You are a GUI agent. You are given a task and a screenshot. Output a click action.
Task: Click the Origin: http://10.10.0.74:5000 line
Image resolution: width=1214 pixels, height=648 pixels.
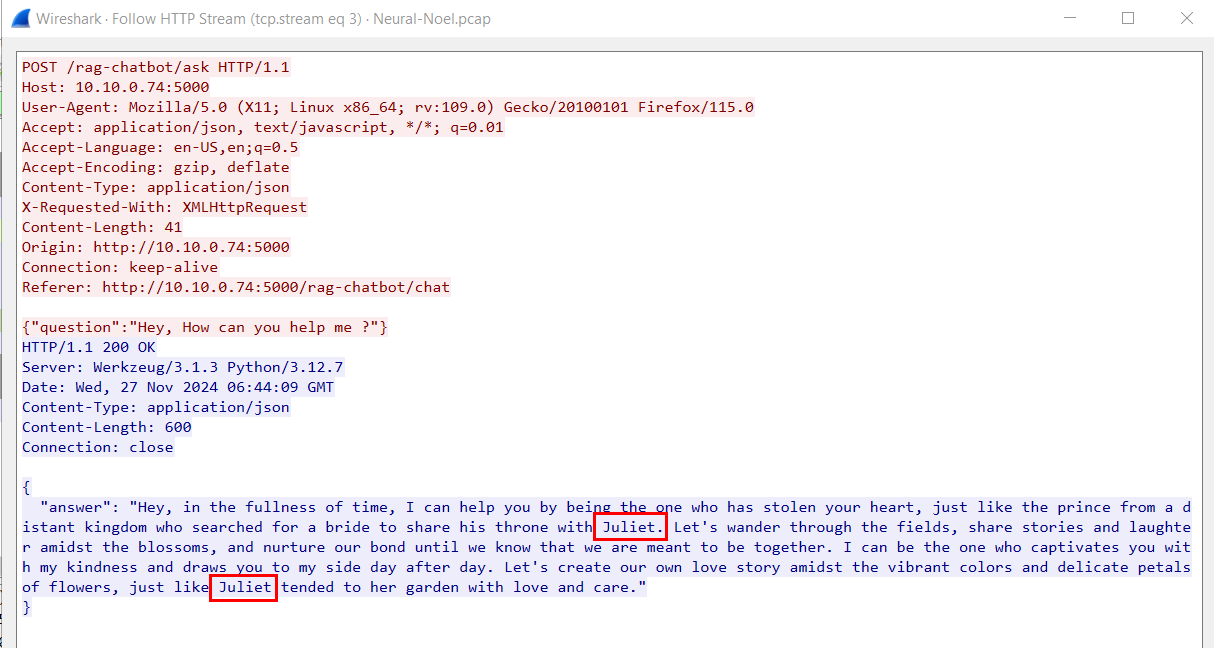pyautogui.click(x=156, y=247)
